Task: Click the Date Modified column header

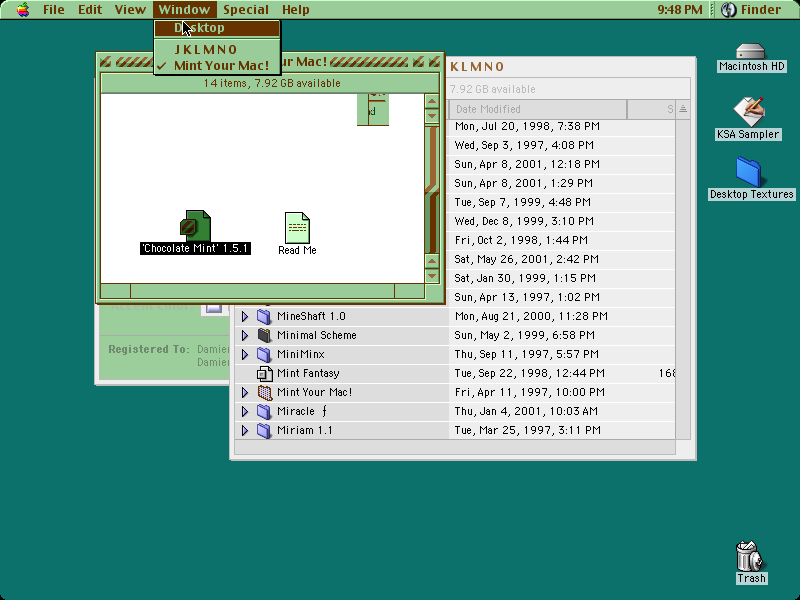Action: click(x=537, y=109)
